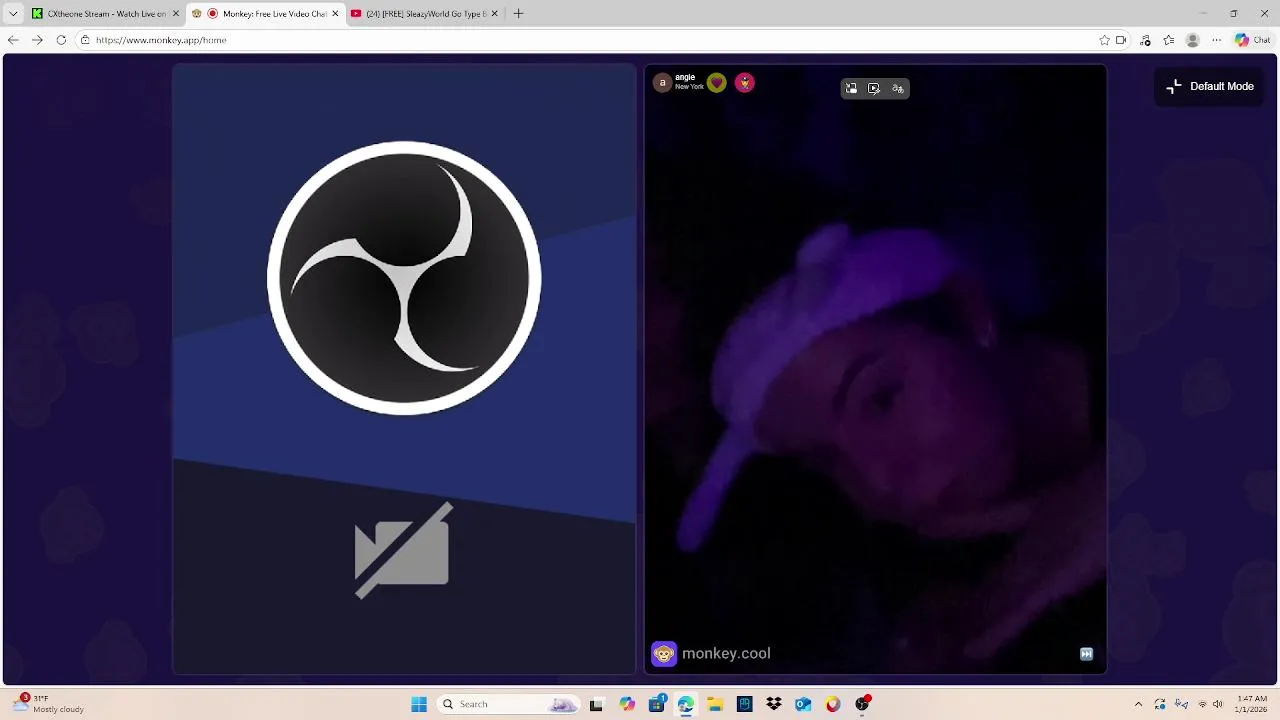The image size is (1280, 720).
Task: Click the switch camera icon on video
Action: point(851,88)
